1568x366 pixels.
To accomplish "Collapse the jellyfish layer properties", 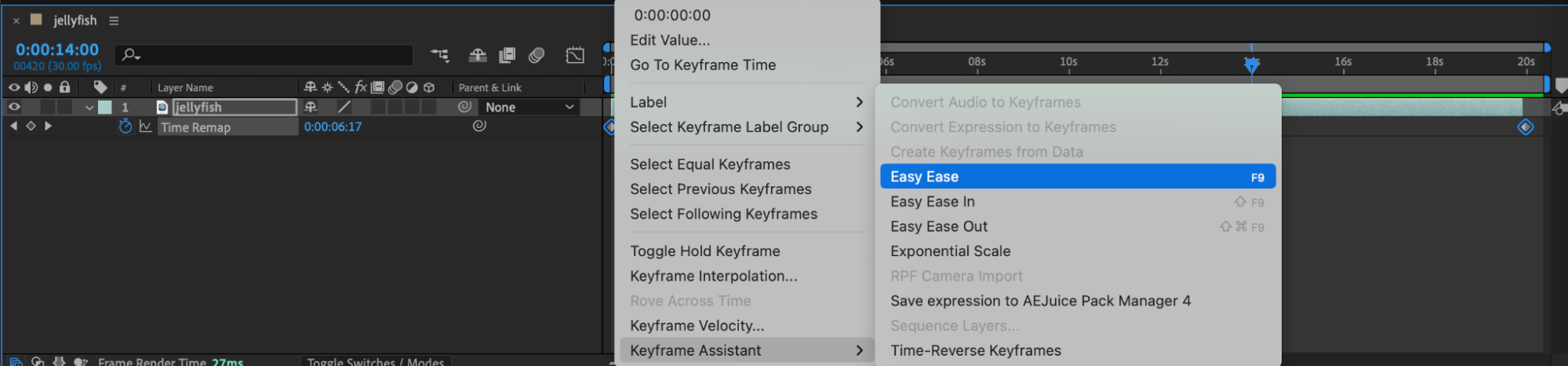I will pyautogui.click(x=89, y=108).
